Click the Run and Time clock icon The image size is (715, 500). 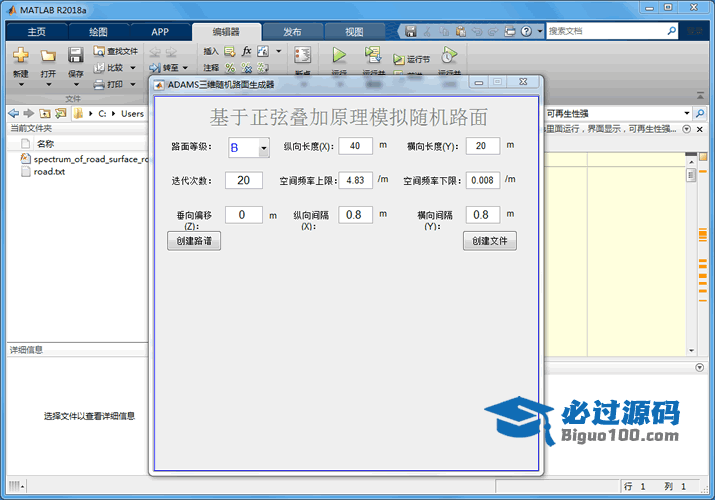pyautogui.click(x=449, y=55)
